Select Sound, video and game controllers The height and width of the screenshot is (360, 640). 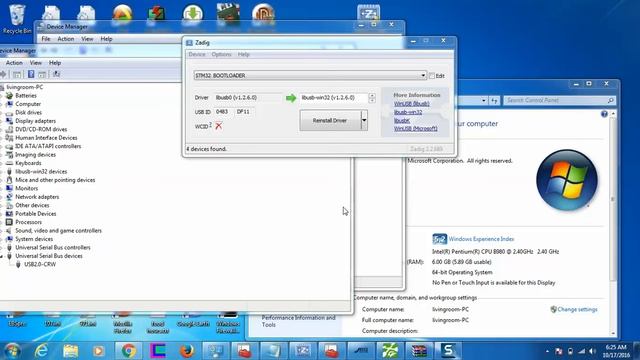click(x=58, y=231)
